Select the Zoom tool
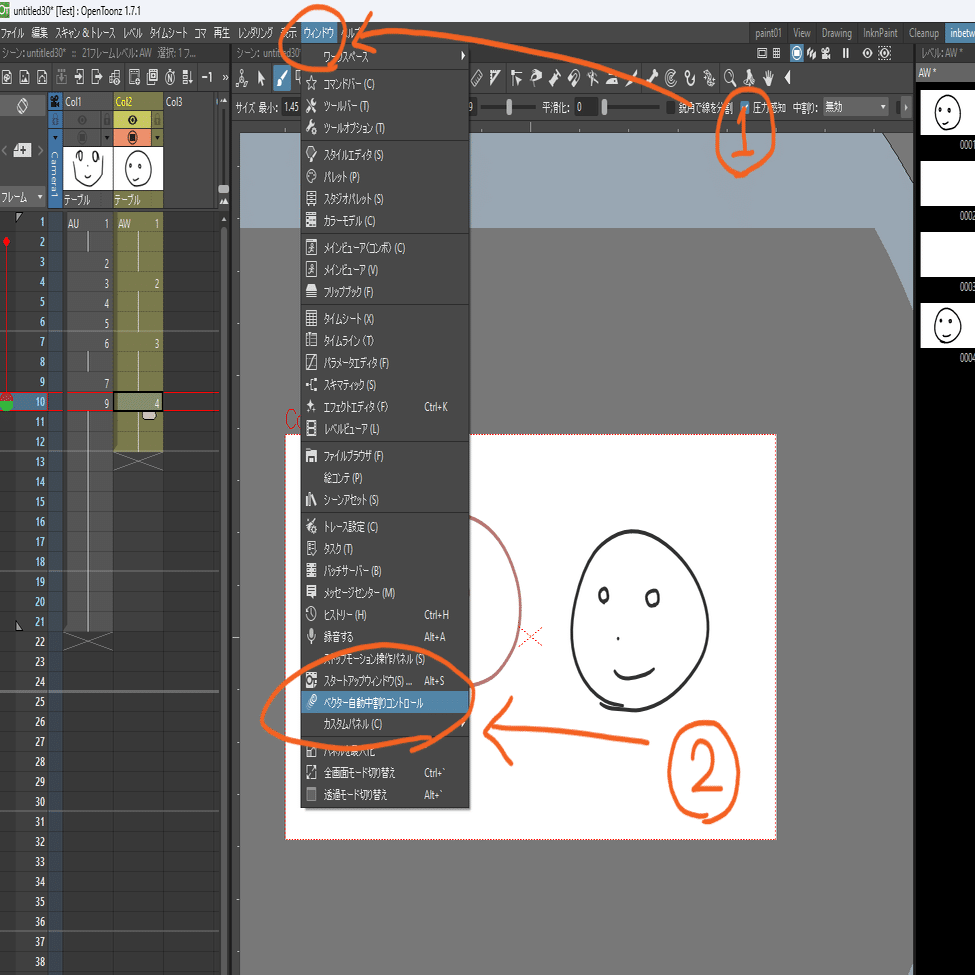975x975 pixels. pyautogui.click(x=729, y=79)
